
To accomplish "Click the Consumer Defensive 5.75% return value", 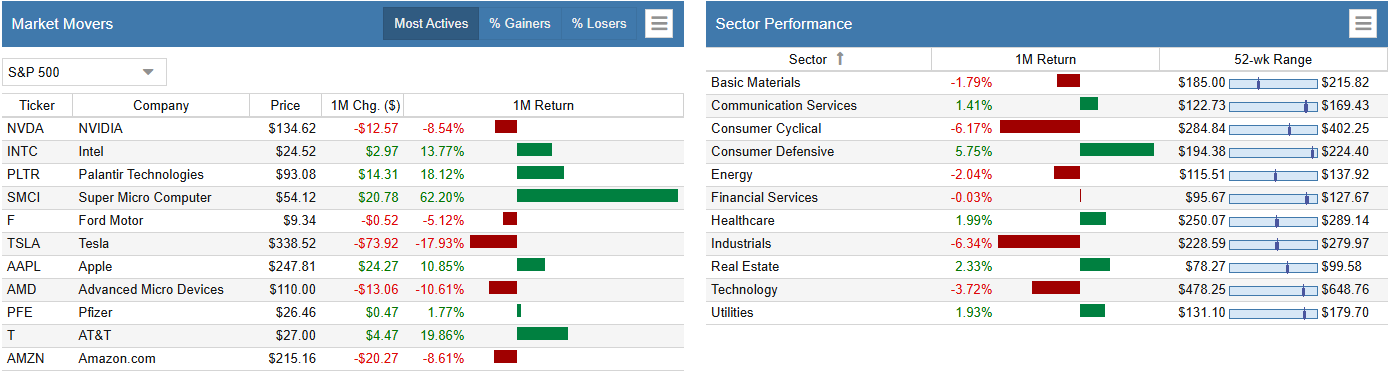I will [x=974, y=151].
